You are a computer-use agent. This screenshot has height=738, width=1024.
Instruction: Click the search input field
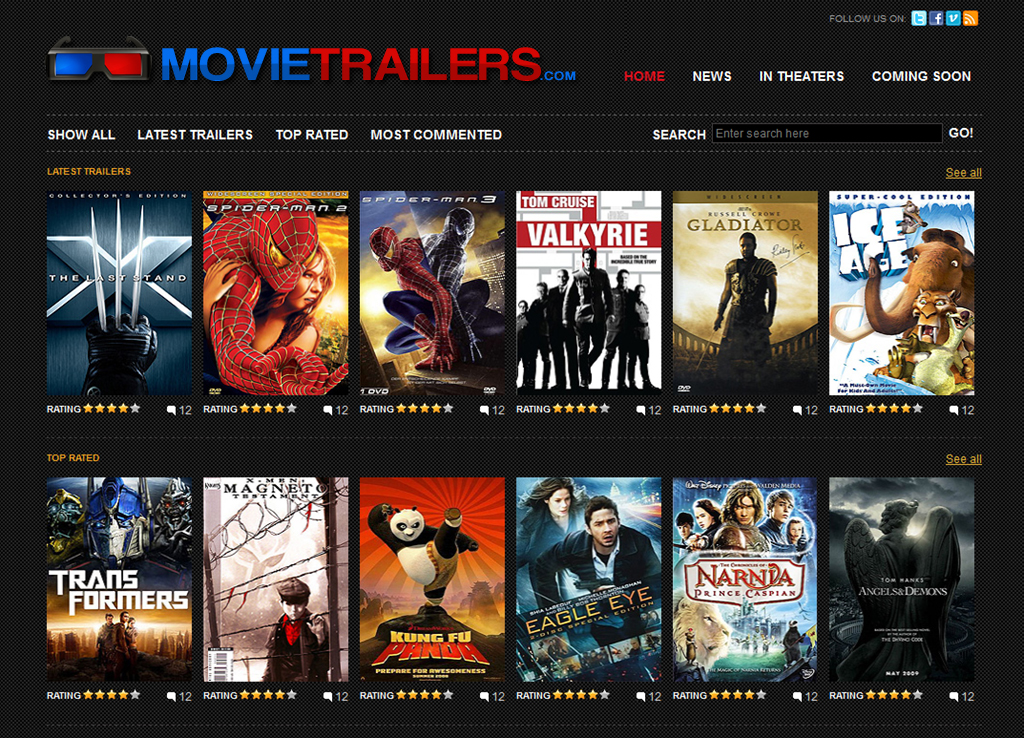pos(827,133)
